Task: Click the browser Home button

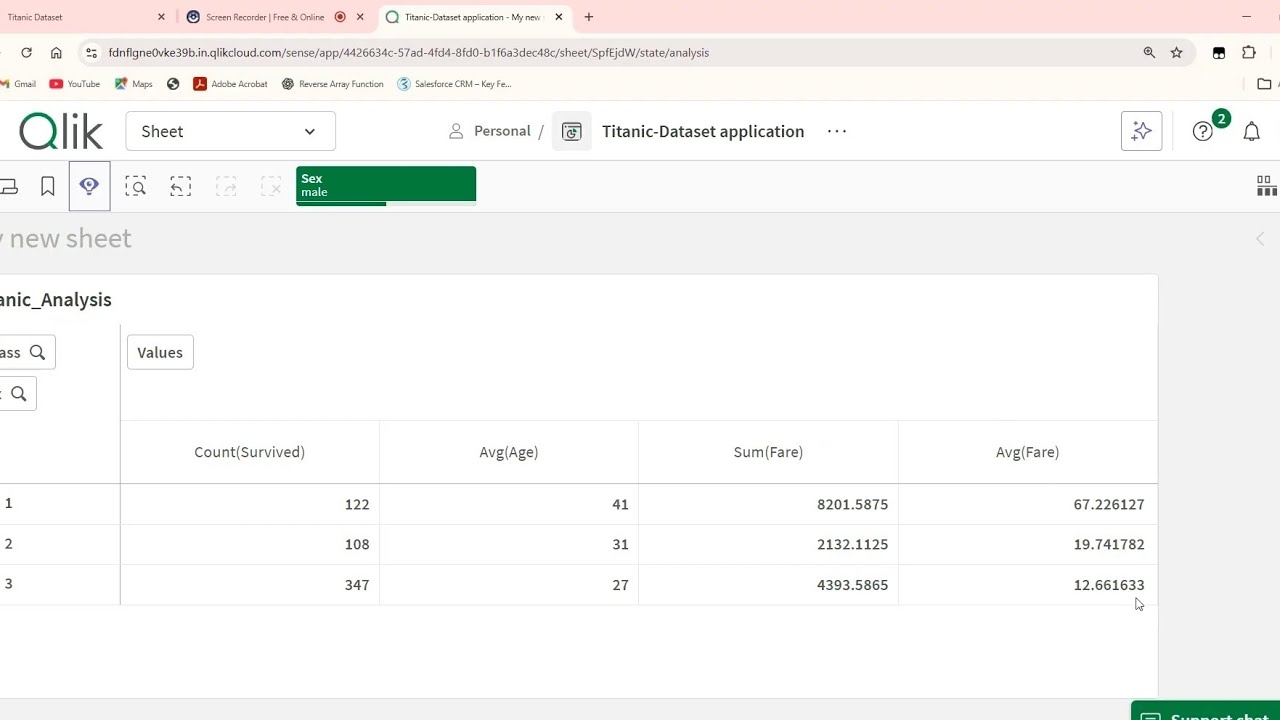Action: tap(56, 53)
